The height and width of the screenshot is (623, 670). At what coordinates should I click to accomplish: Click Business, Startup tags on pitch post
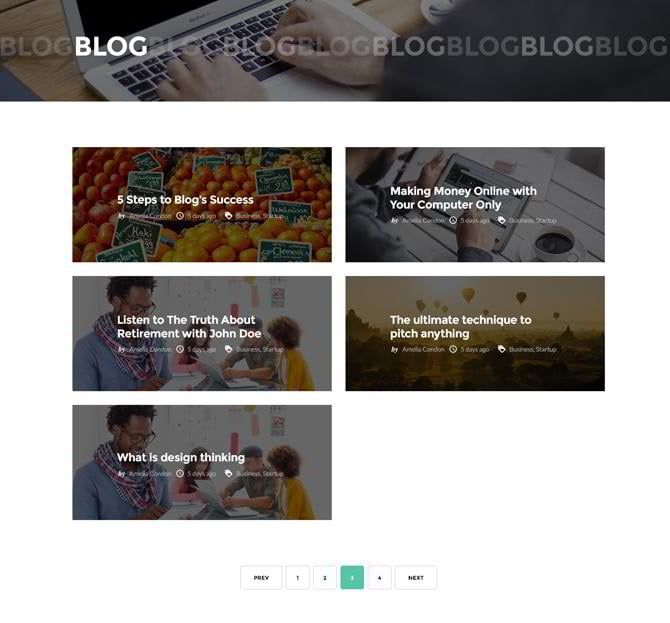(533, 350)
